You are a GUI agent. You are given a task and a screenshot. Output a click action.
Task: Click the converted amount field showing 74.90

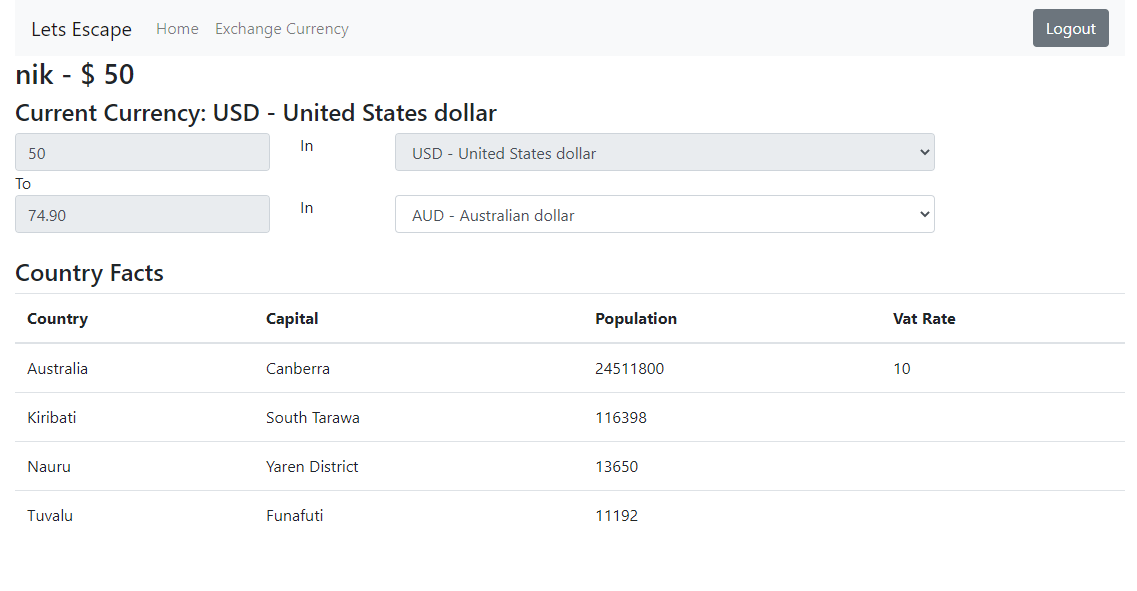click(x=142, y=214)
